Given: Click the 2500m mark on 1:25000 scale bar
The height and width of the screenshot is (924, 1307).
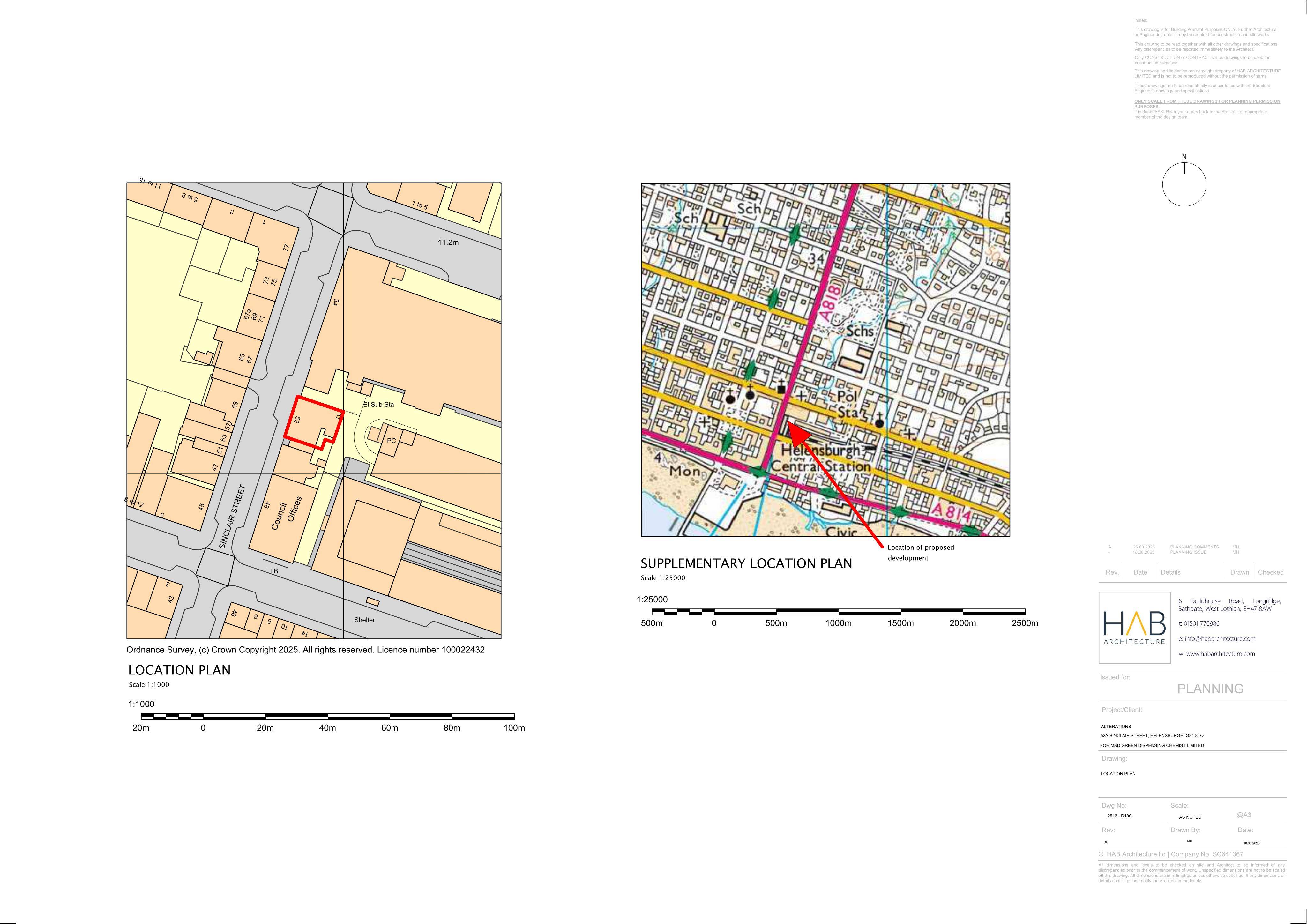Looking at the screenshot, I should (1025, 623).
